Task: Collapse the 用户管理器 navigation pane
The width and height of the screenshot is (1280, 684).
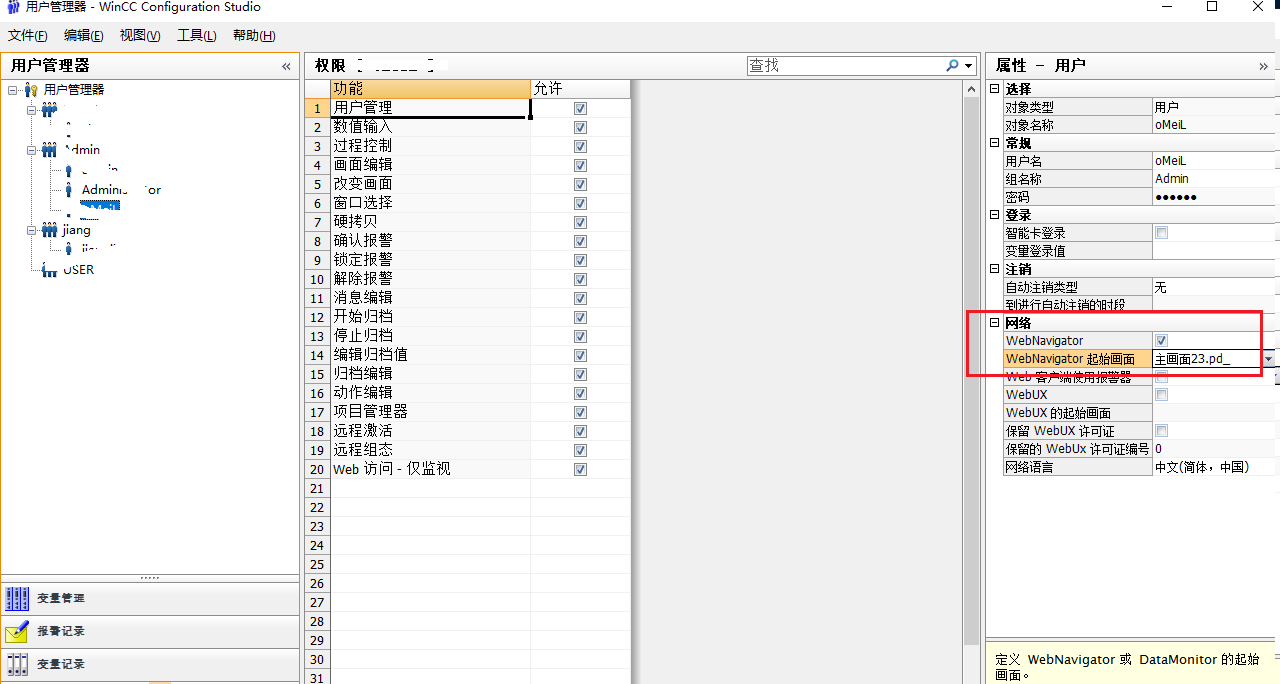Action: pyautogui.click(x=286, y=66)
